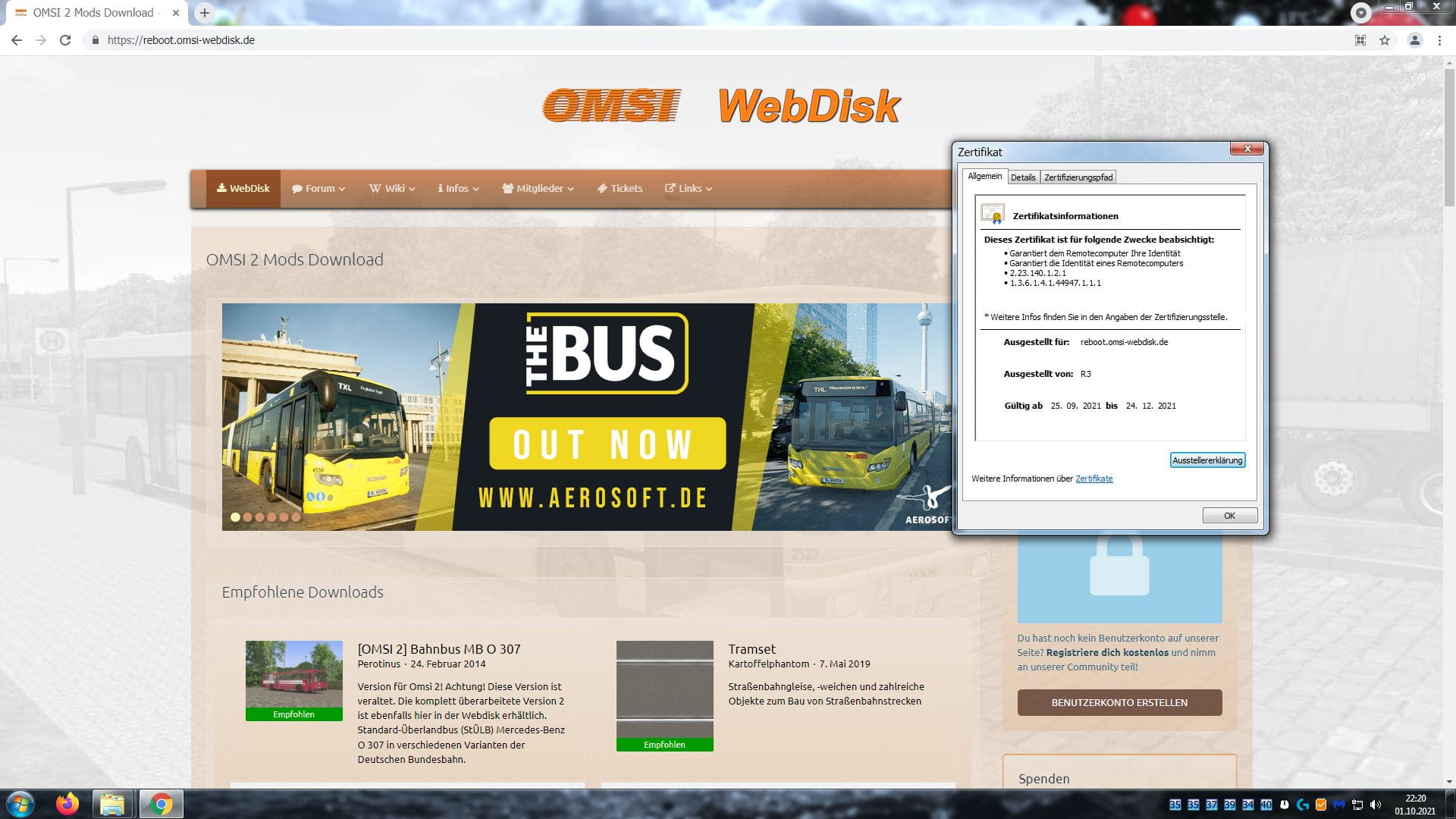Select the second carousel dot indicator

click(247, 517)
